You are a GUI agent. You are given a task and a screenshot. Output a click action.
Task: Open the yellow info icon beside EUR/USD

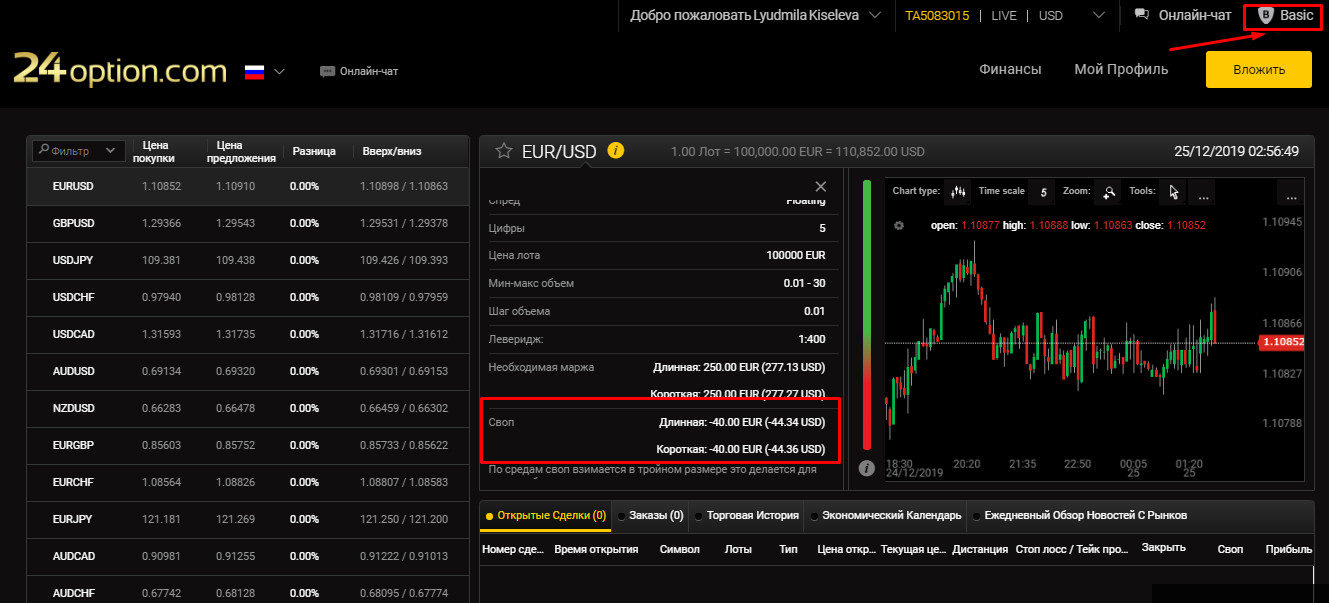[x=616, y=151]
